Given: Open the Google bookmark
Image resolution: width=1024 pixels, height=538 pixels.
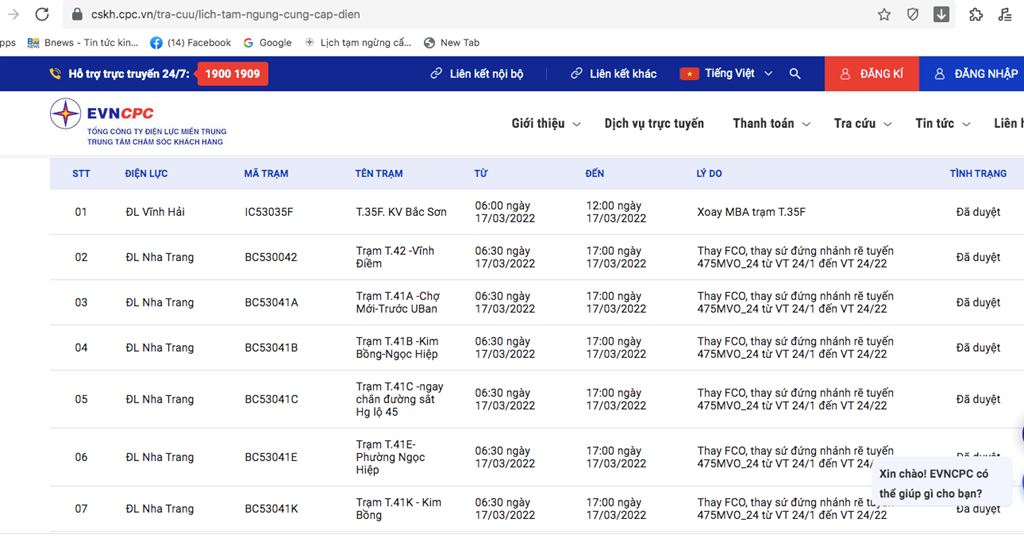Looking at the screenshot, I should (267, 43).
